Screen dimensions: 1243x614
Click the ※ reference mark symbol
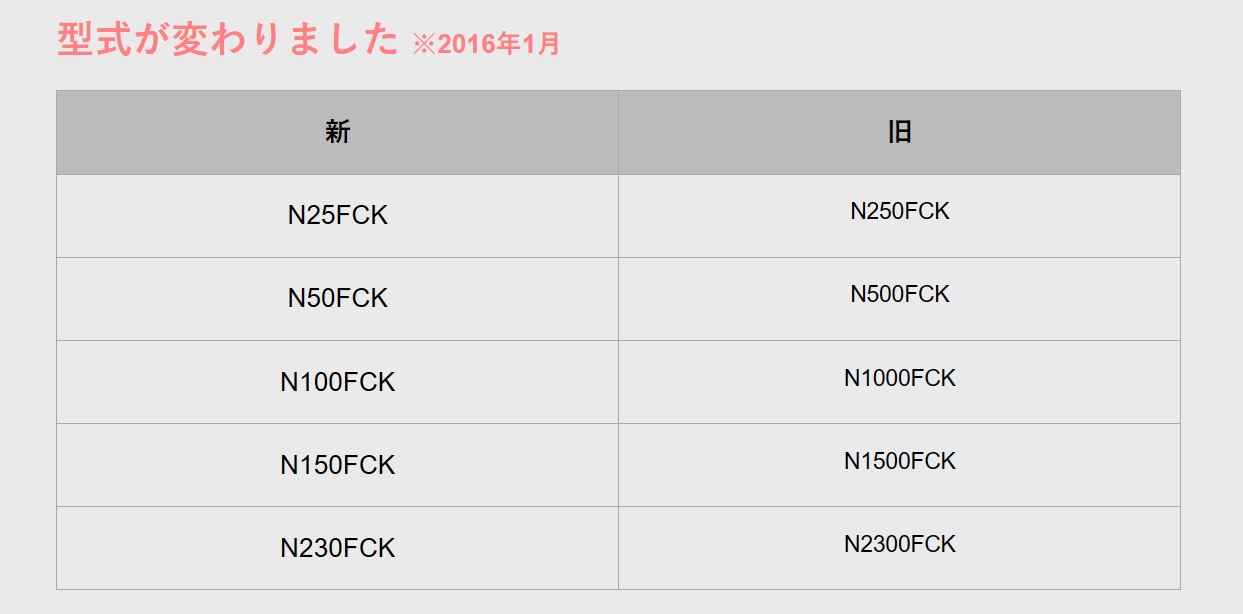coord(424,45)
